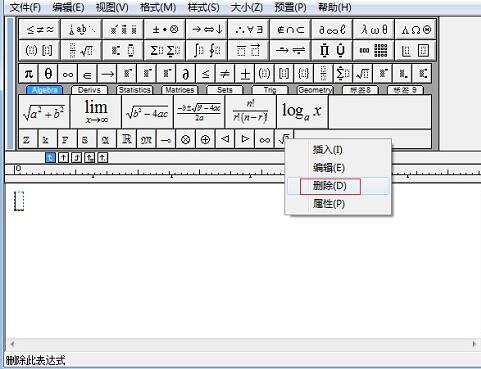Open the fraction and radical templates palette

[x=81, y=50]
